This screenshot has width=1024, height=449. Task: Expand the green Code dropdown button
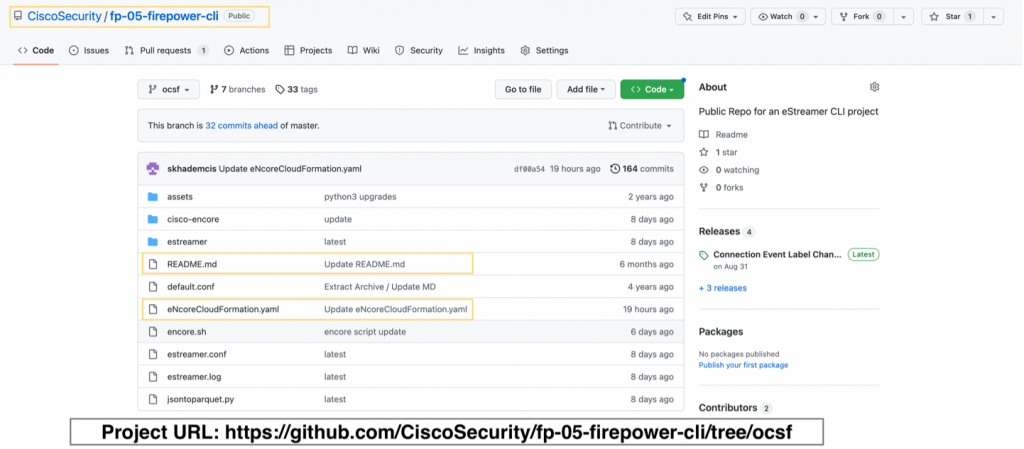[x=651, y=89]
